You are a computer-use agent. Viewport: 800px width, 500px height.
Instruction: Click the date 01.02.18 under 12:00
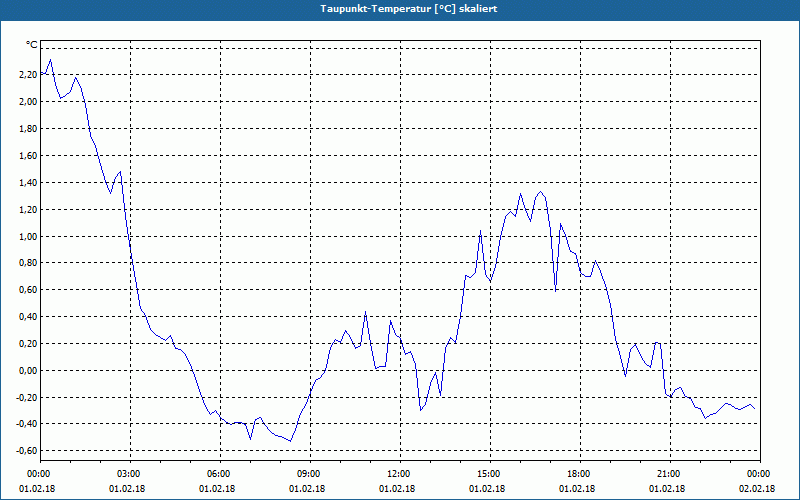pos(397,489)
